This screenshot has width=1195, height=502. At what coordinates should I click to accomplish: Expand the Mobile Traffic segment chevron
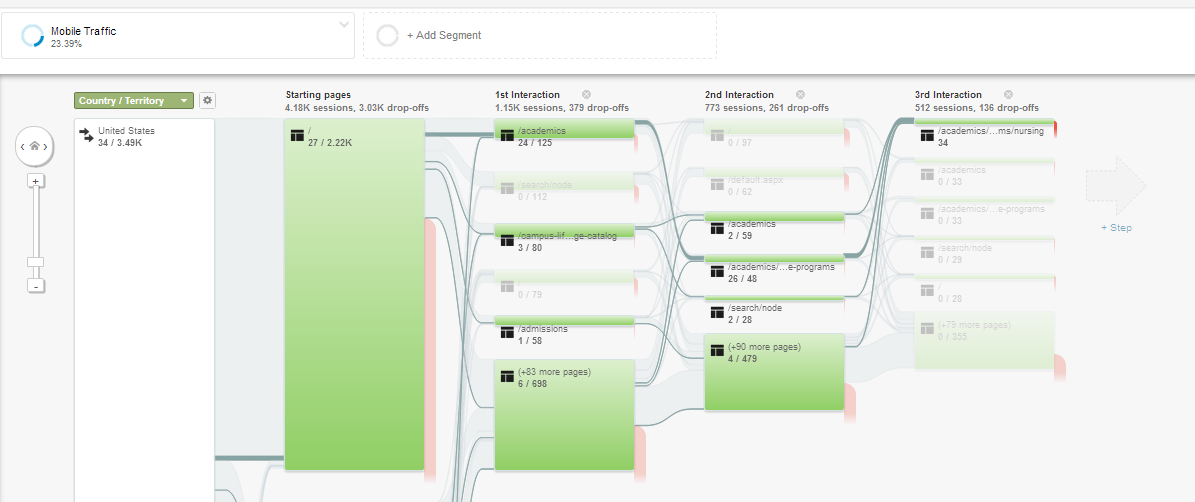tap(344, 24)
